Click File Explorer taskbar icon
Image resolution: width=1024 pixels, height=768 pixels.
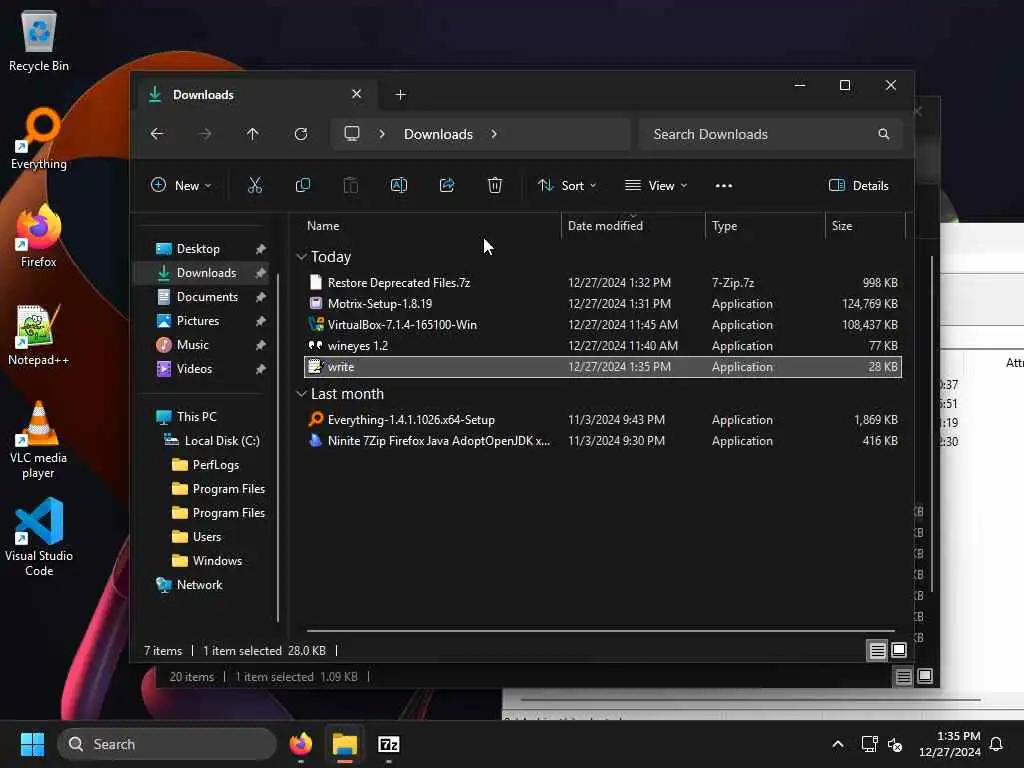(x=345, y=744)
